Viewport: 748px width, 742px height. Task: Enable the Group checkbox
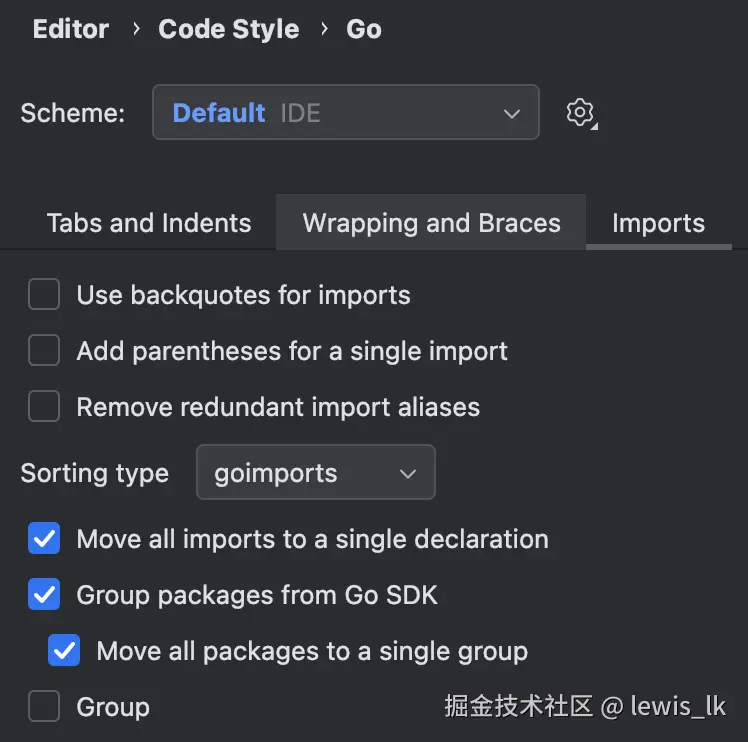point(44,707)
